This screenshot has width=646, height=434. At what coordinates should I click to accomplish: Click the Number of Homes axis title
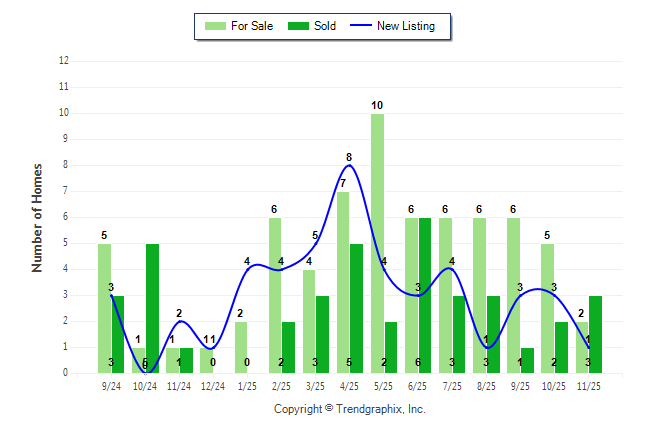37,217
